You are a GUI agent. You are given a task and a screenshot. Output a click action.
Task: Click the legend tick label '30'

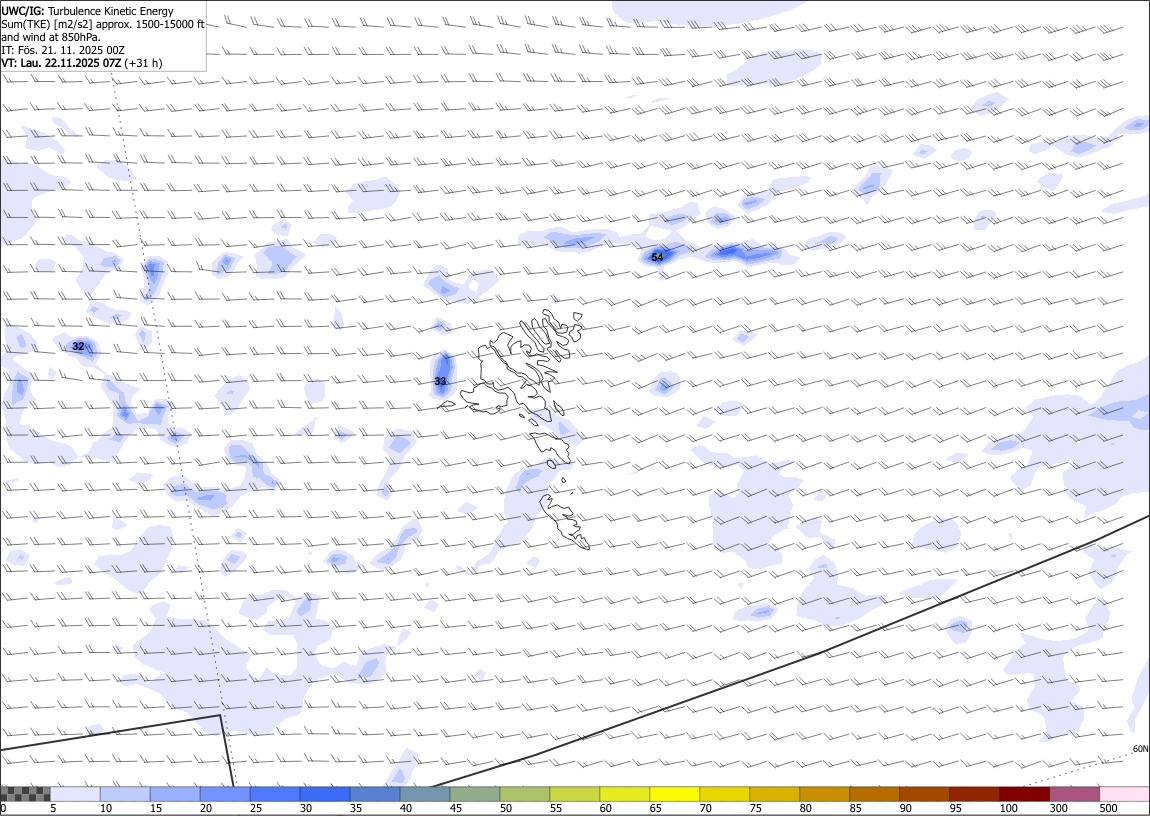306,808
